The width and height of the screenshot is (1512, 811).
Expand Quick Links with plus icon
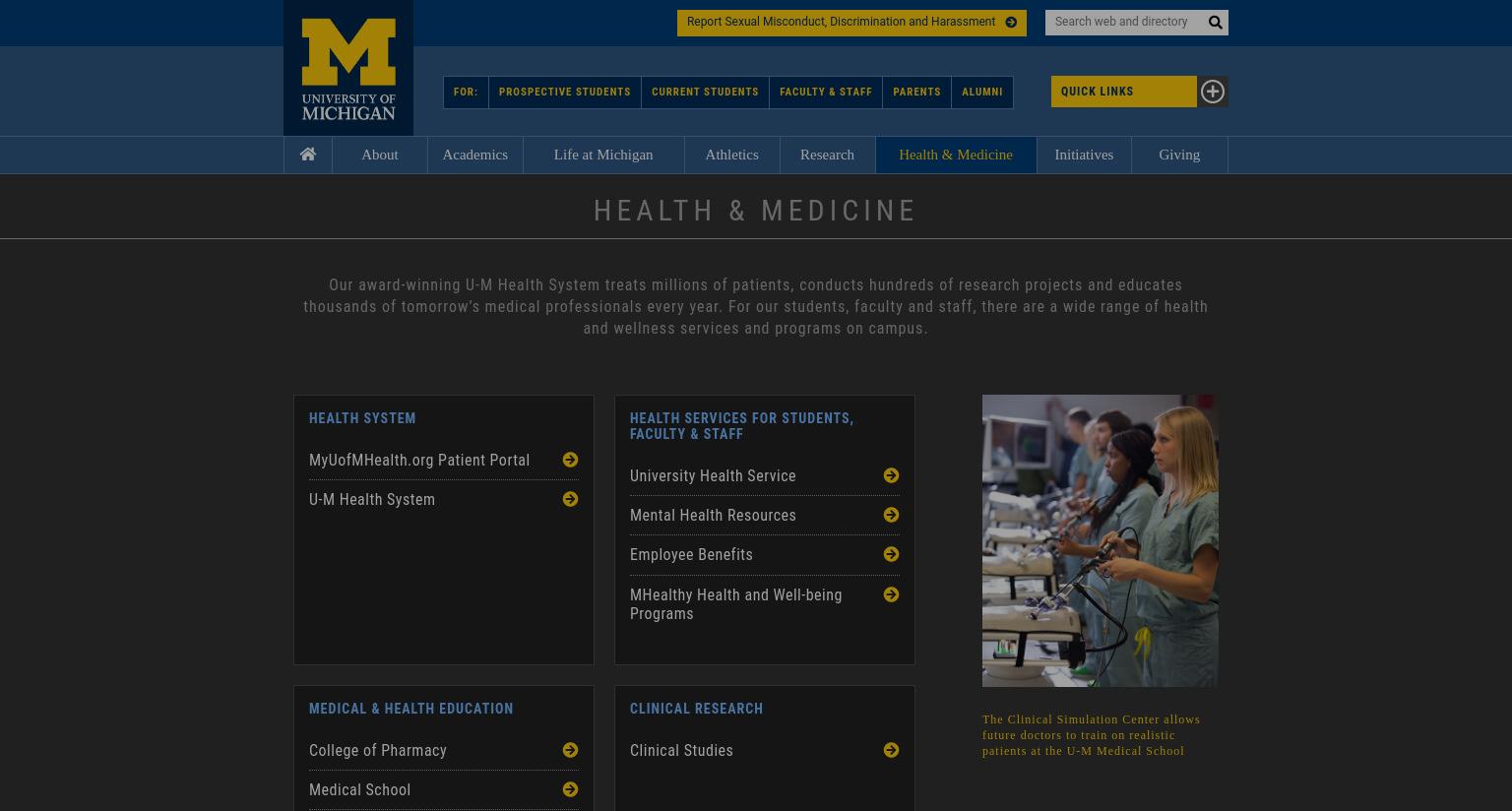[1212, 92]
